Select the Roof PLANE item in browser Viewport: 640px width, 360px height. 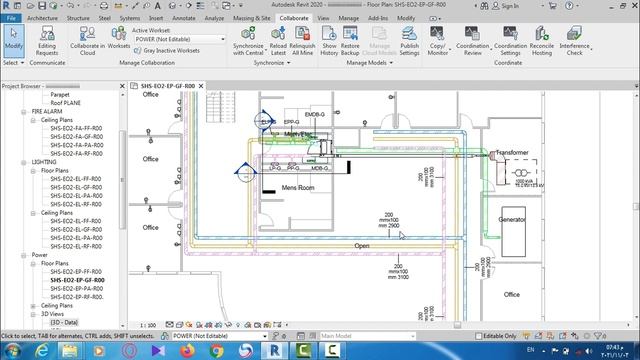(65, 103)
